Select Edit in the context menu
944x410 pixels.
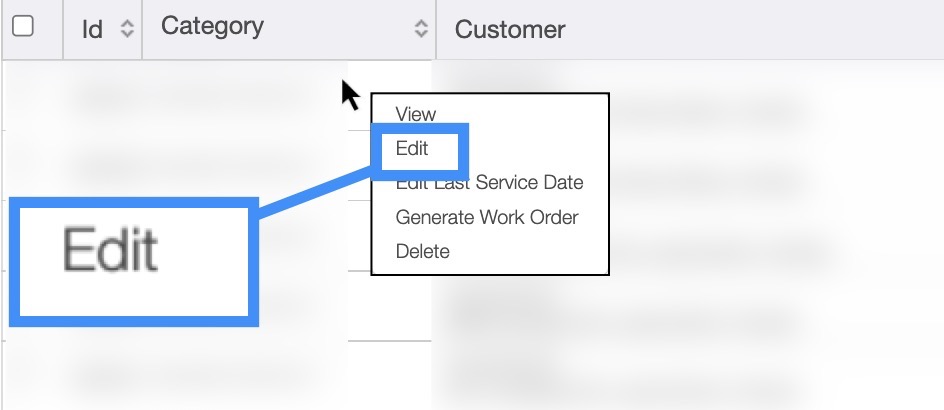click(x=412, y=149)
